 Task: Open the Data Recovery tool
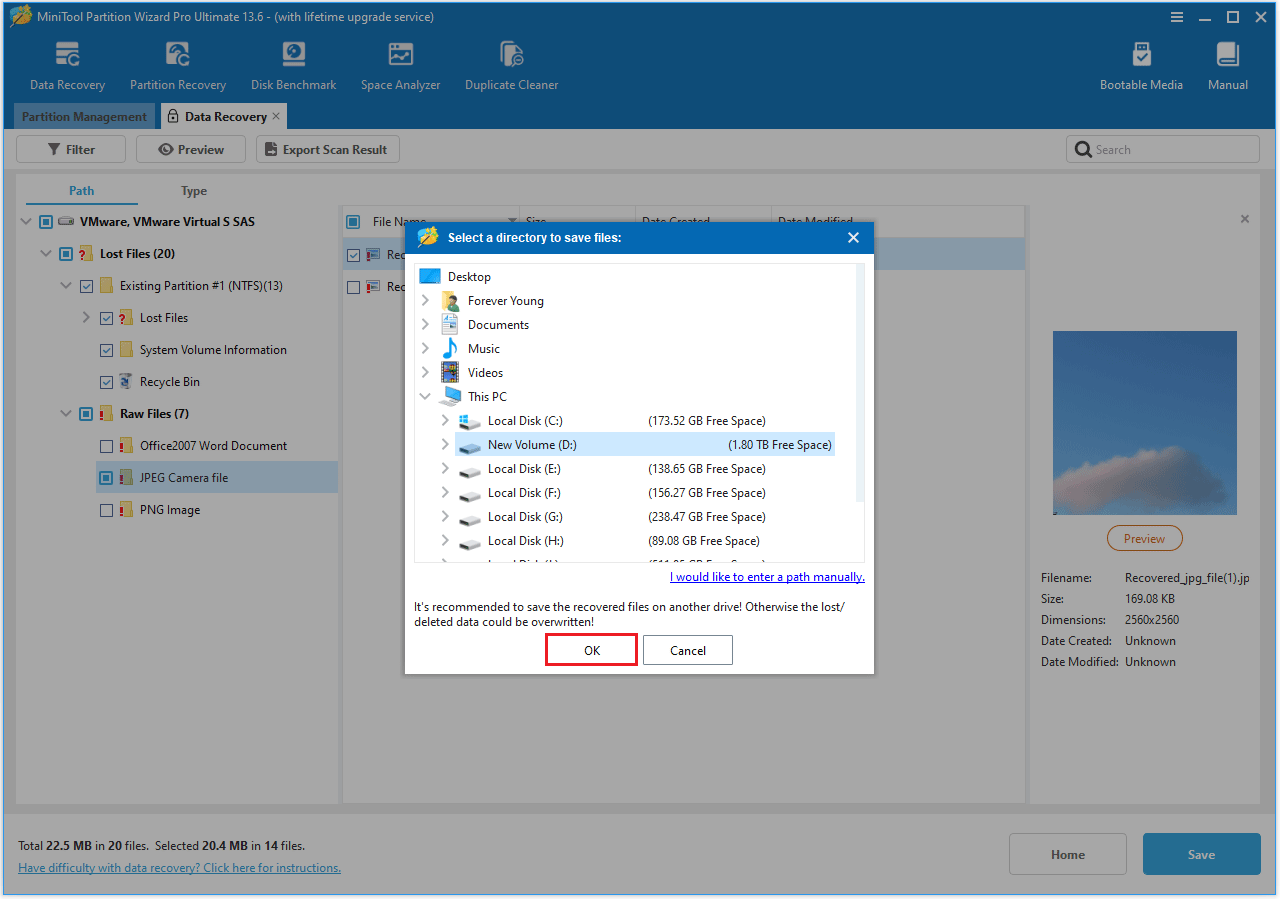[x=66, y=63]
